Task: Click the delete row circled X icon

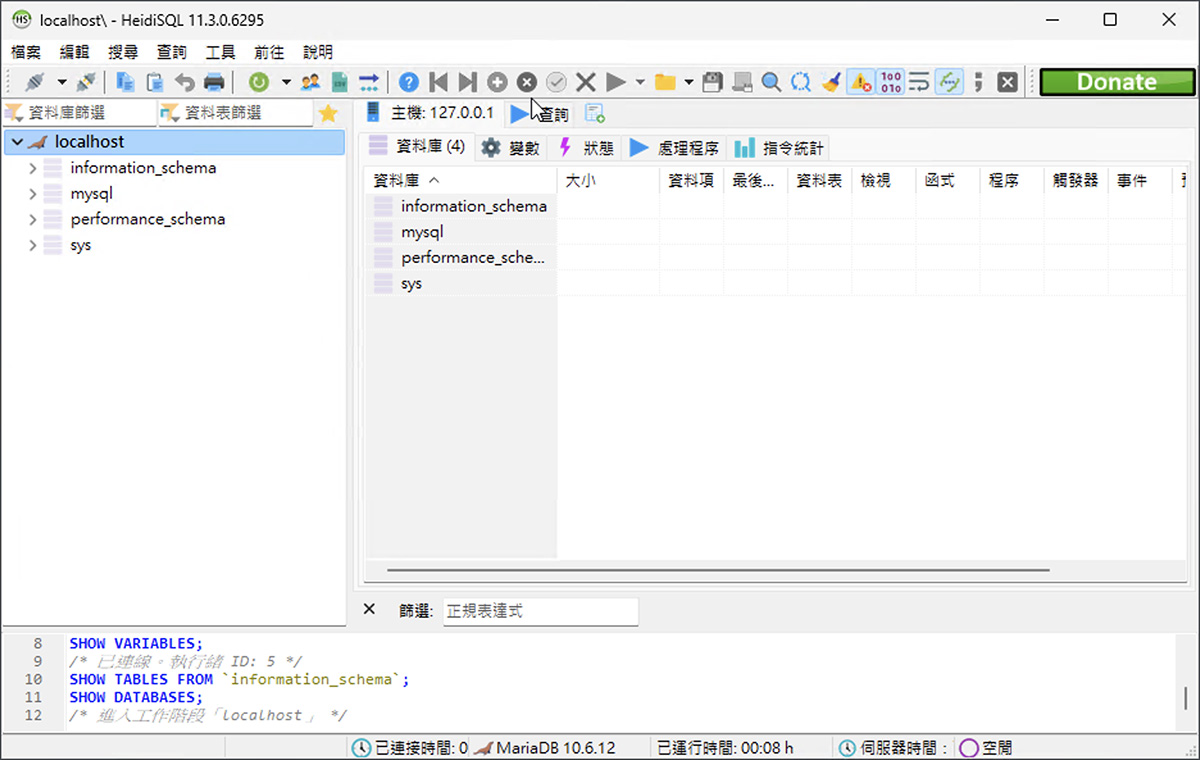Action: (x=527, y=82)
